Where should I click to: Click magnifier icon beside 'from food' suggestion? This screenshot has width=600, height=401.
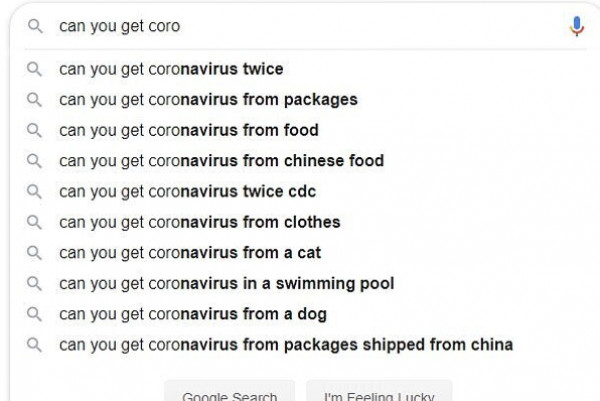[34, 131]
